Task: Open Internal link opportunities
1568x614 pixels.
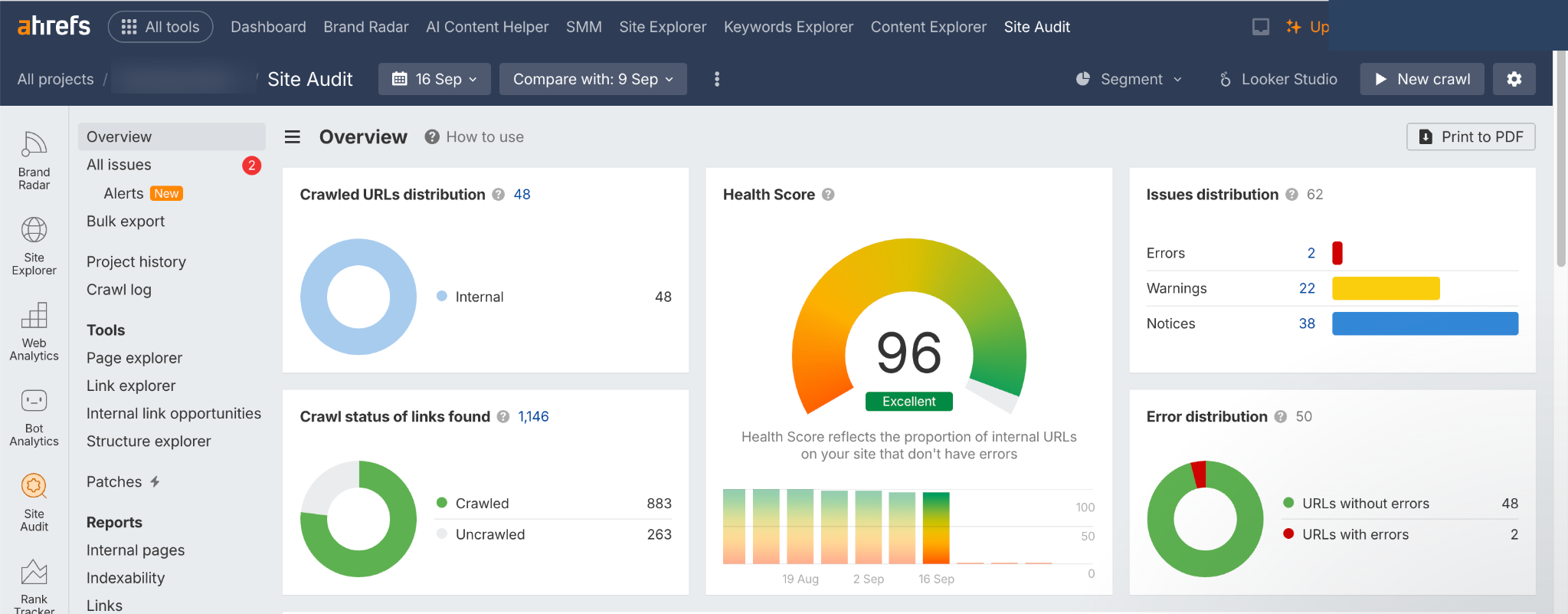Action: pos(174,414)
